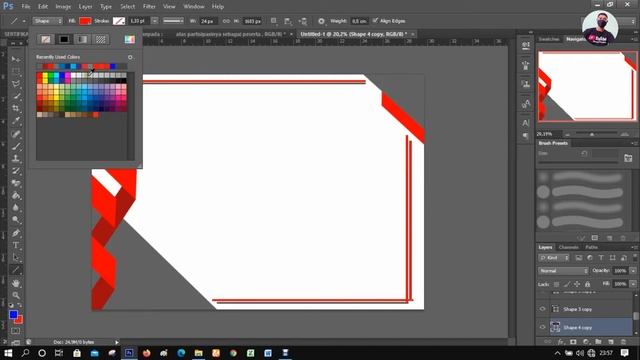Select the Eyedropper tool
This screenshot has width=640, height=360.
(16, 121)
